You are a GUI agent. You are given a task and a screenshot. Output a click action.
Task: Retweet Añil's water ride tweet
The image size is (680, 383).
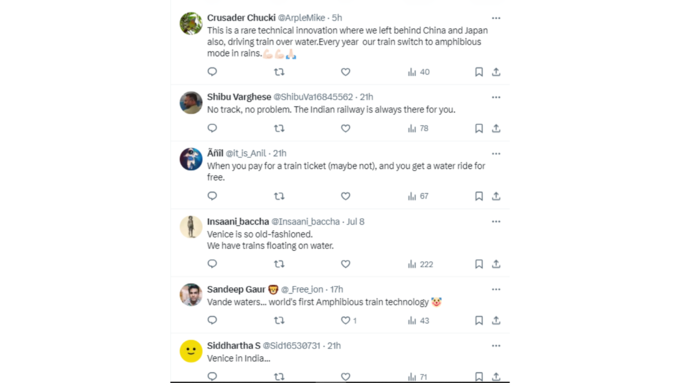tap(279, 196)
